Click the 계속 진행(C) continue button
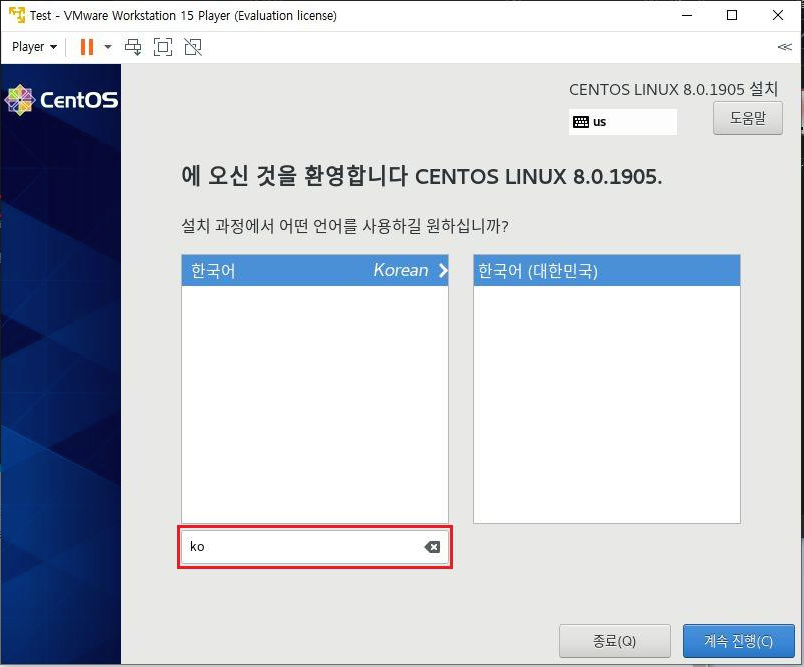This screenshot has width=804, height=667. click(738, 641)
